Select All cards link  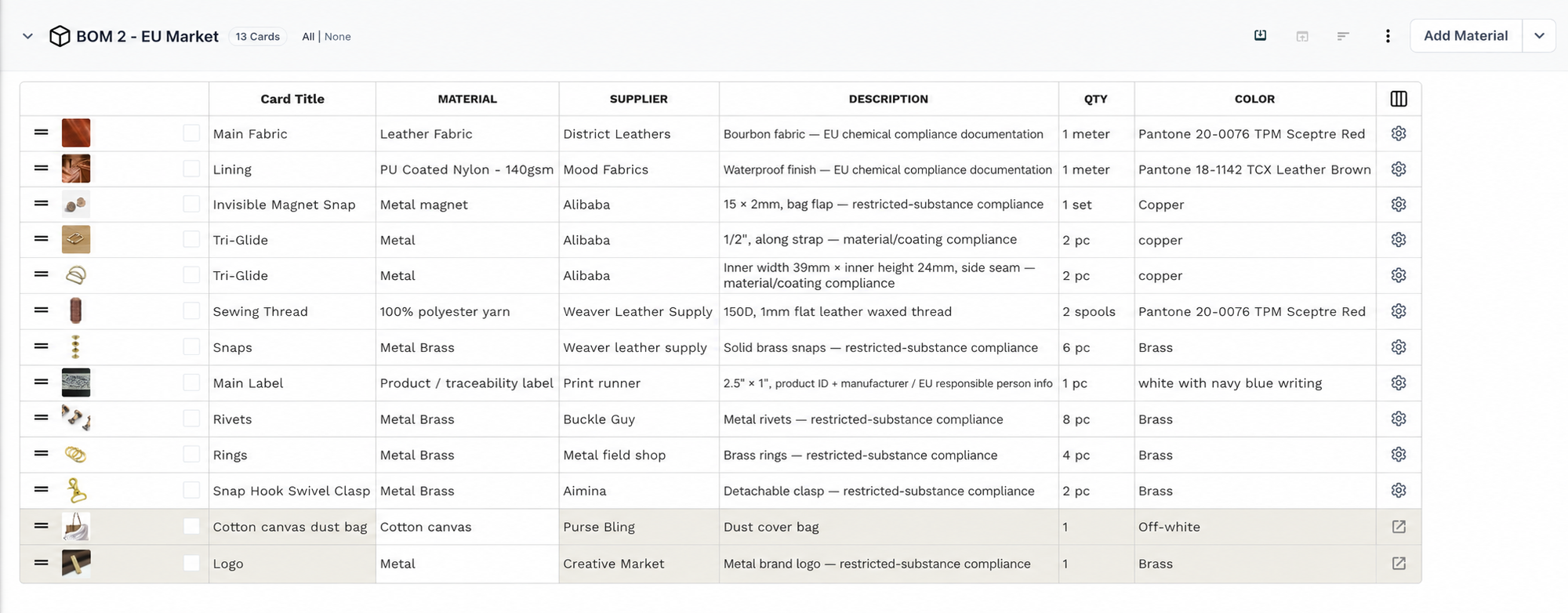tap(308, 37)
